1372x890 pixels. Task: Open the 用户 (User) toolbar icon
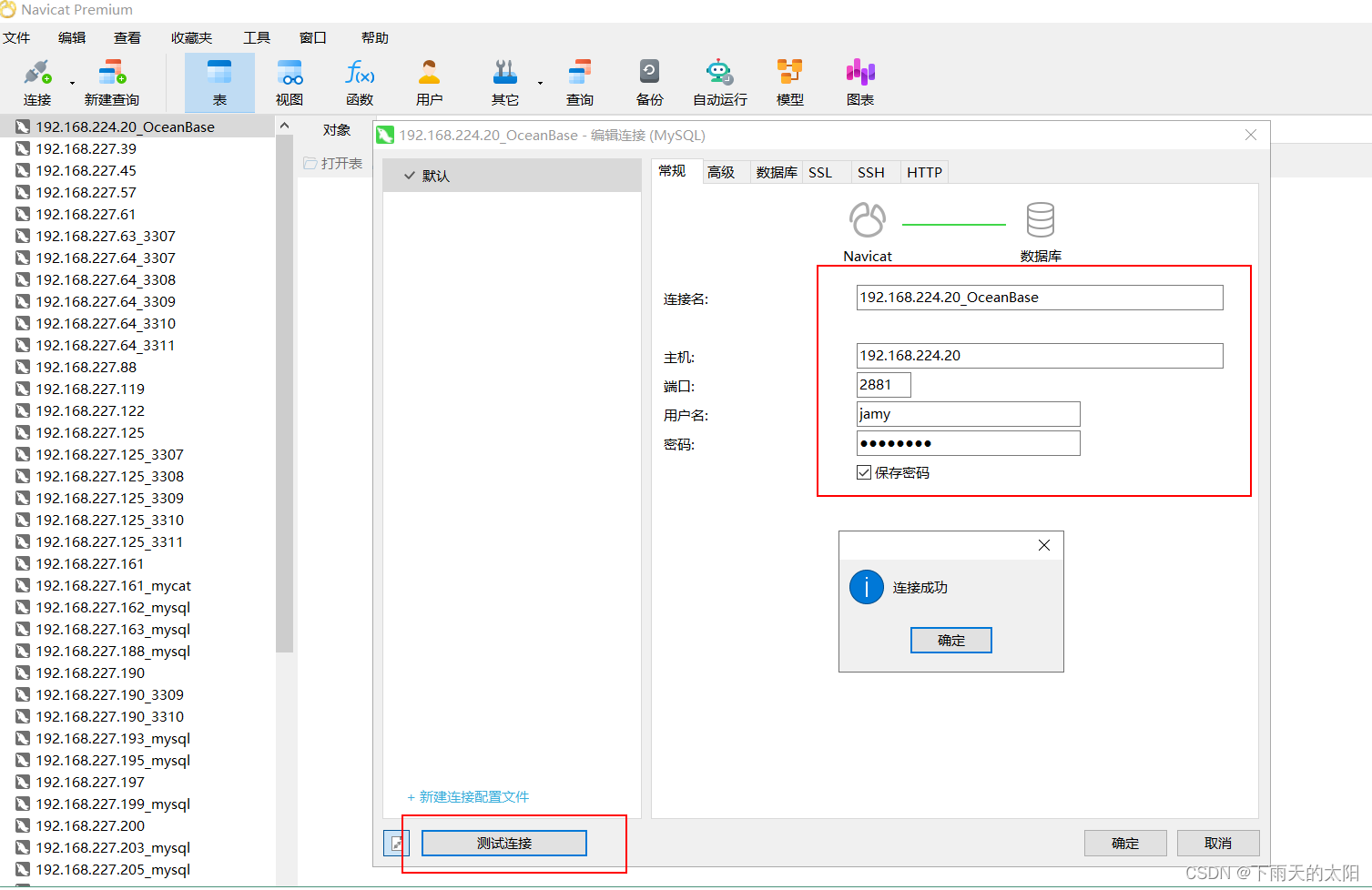pyautogui.click(x=429, y=72)
